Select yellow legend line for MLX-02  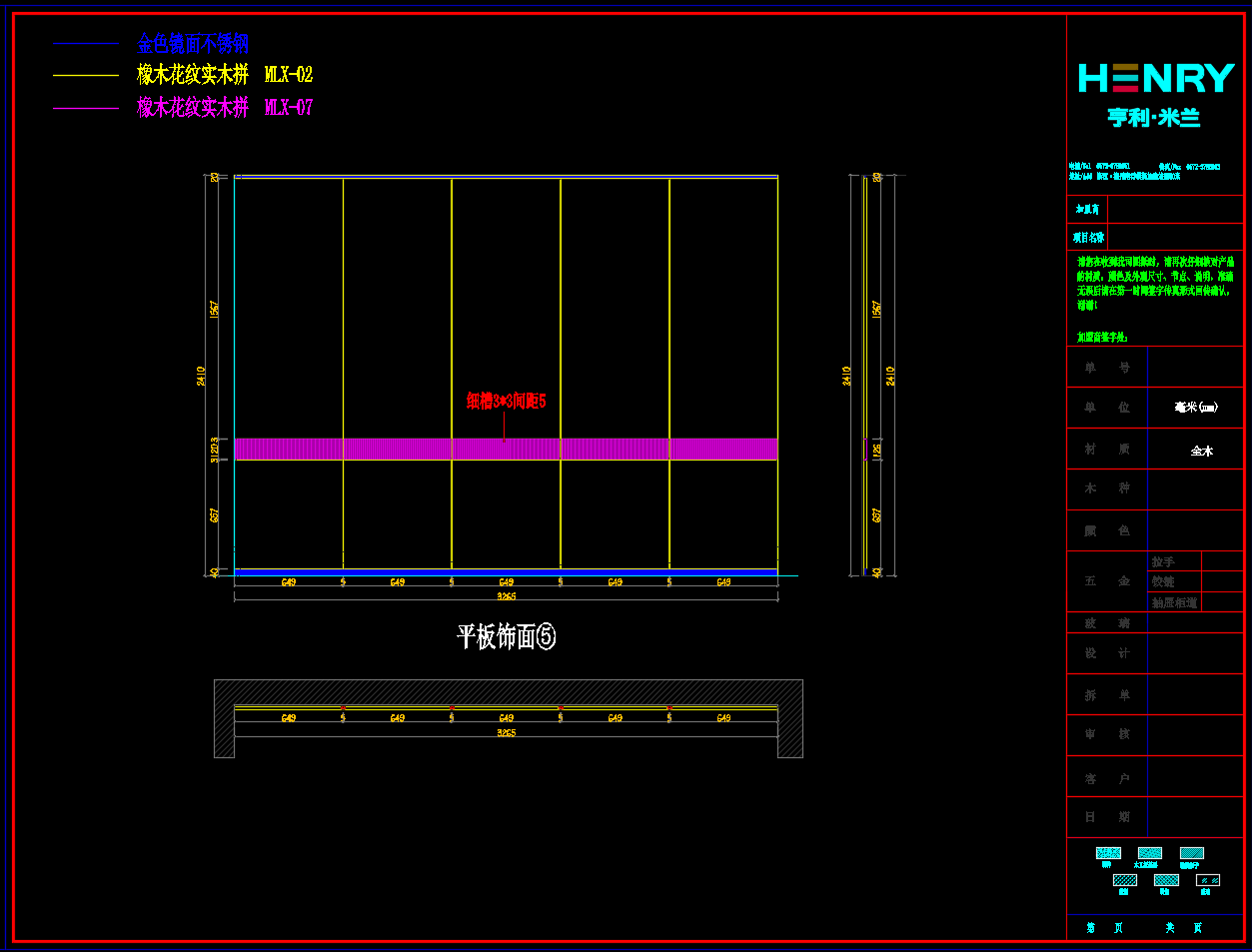(x=86, y=75)
